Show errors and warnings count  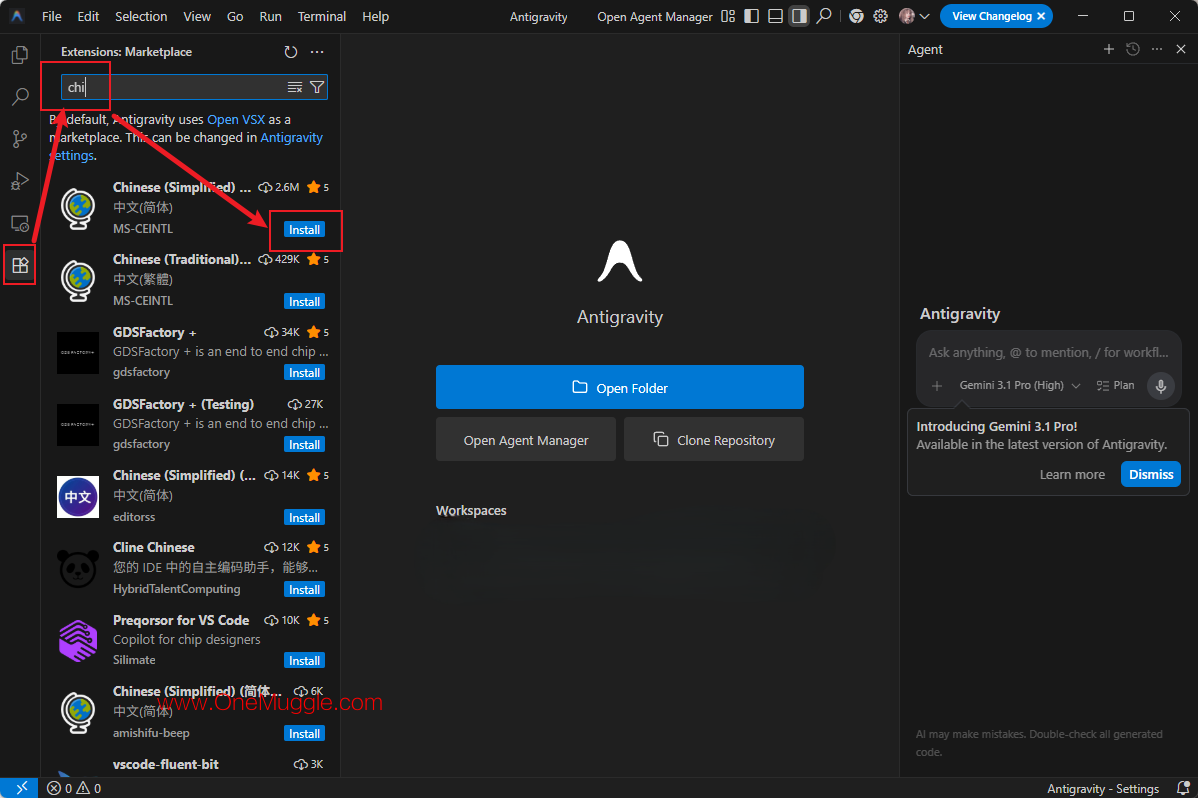74,788
